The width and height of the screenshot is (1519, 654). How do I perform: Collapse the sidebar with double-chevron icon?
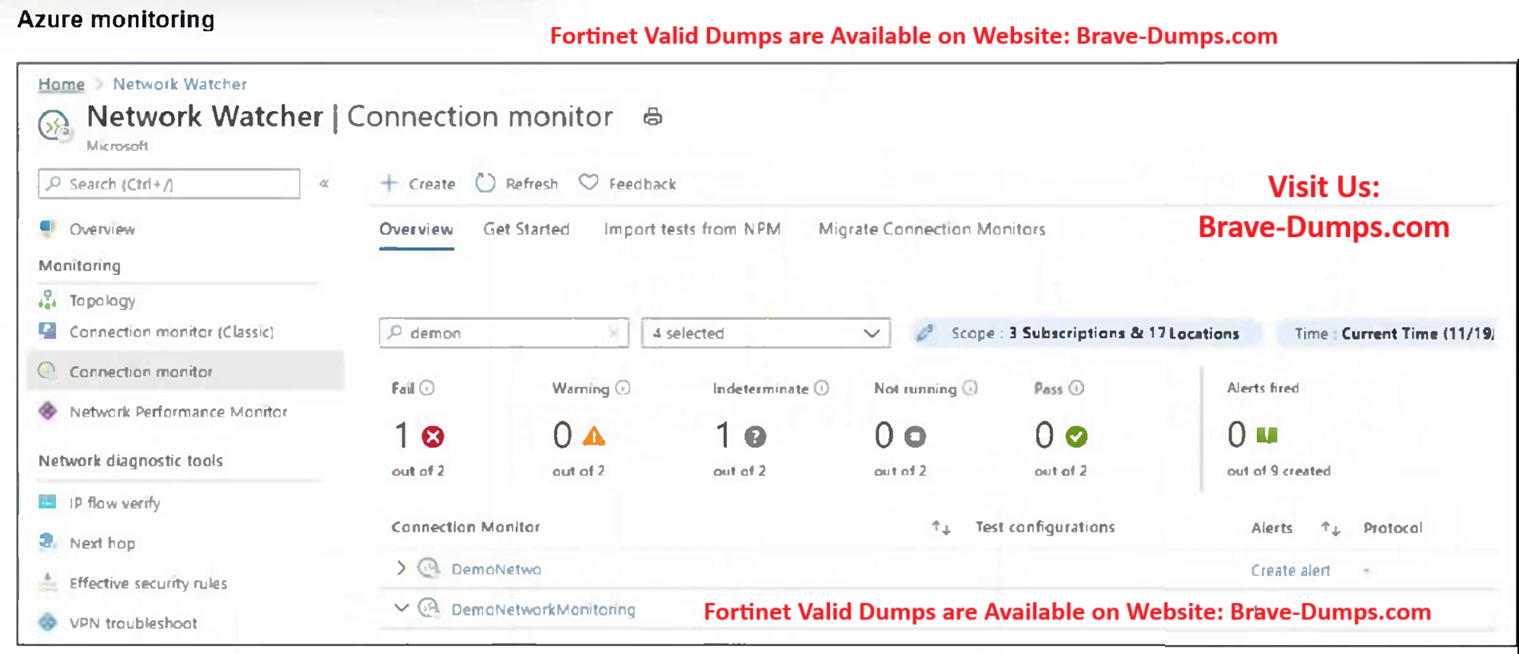(324, 184)
